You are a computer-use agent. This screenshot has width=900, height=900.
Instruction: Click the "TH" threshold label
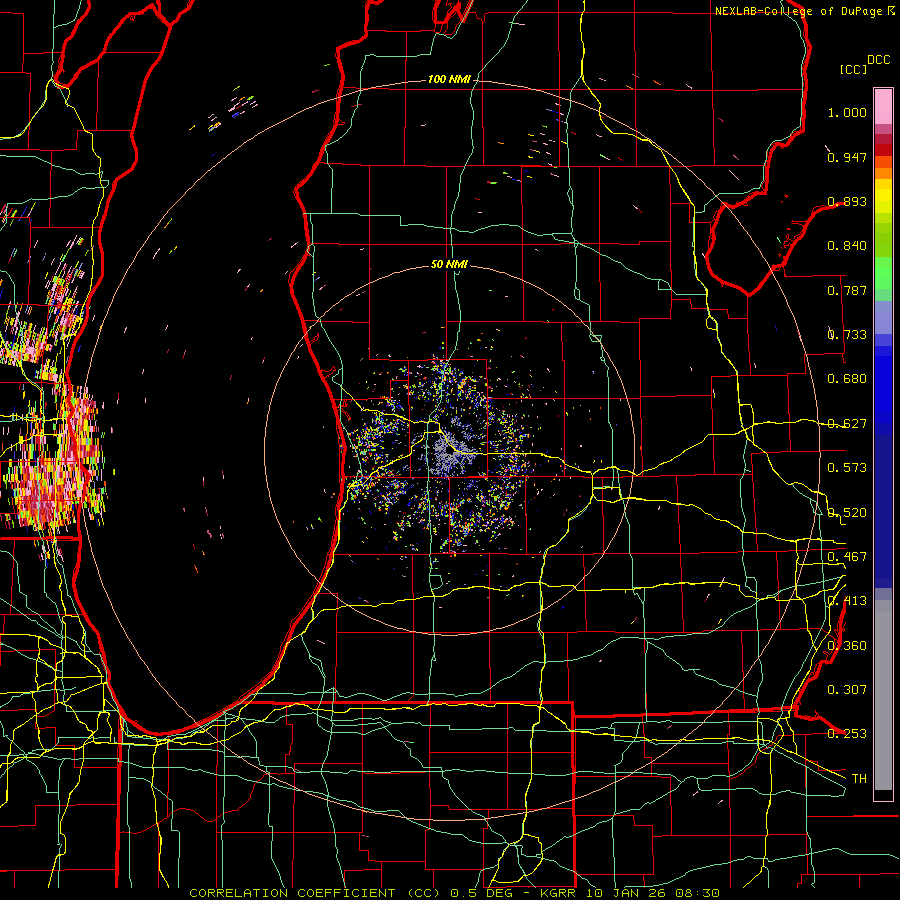click(x=859, y=778)
